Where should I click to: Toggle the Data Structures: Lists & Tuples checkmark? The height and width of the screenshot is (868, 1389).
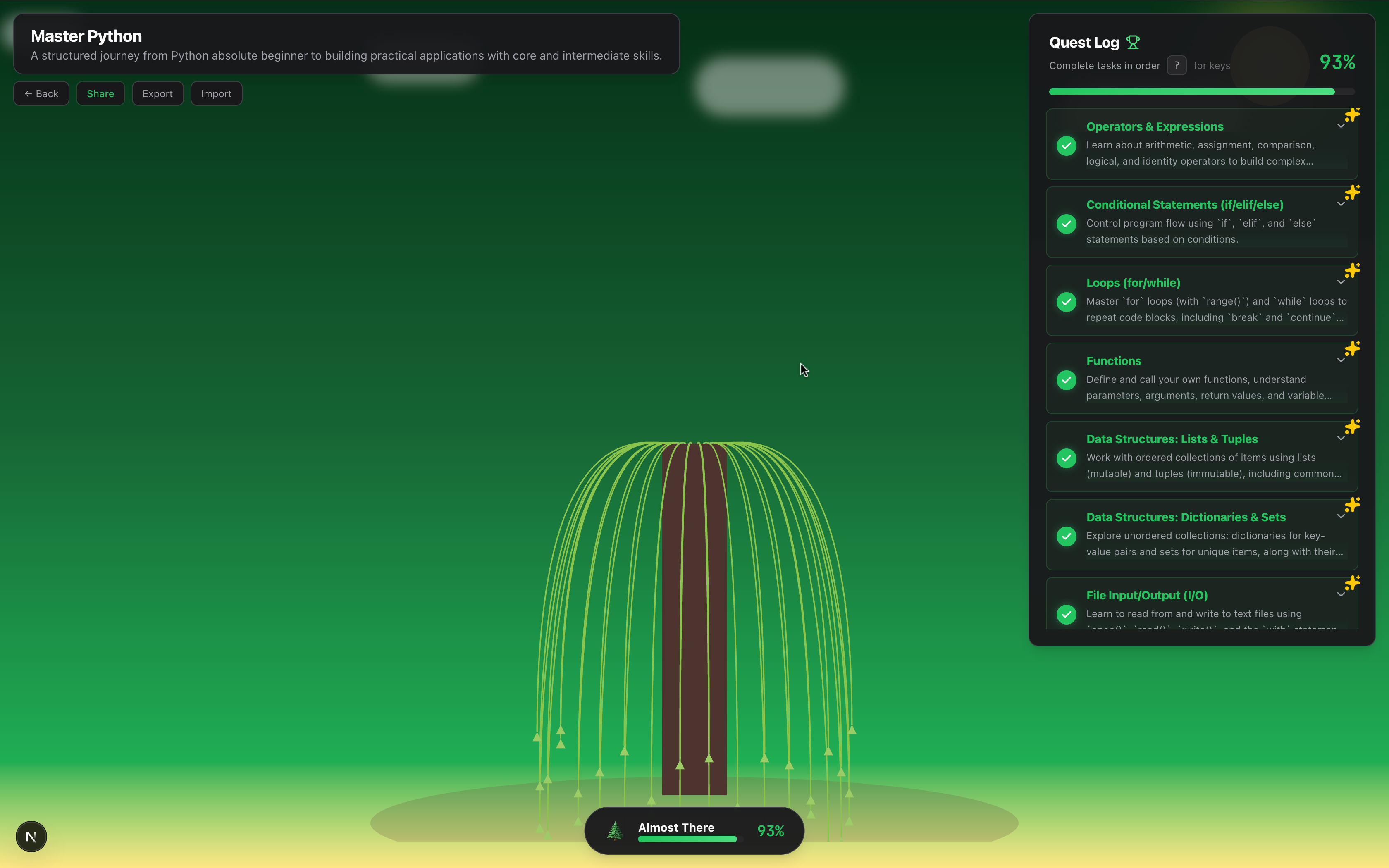click(1067, 458)
